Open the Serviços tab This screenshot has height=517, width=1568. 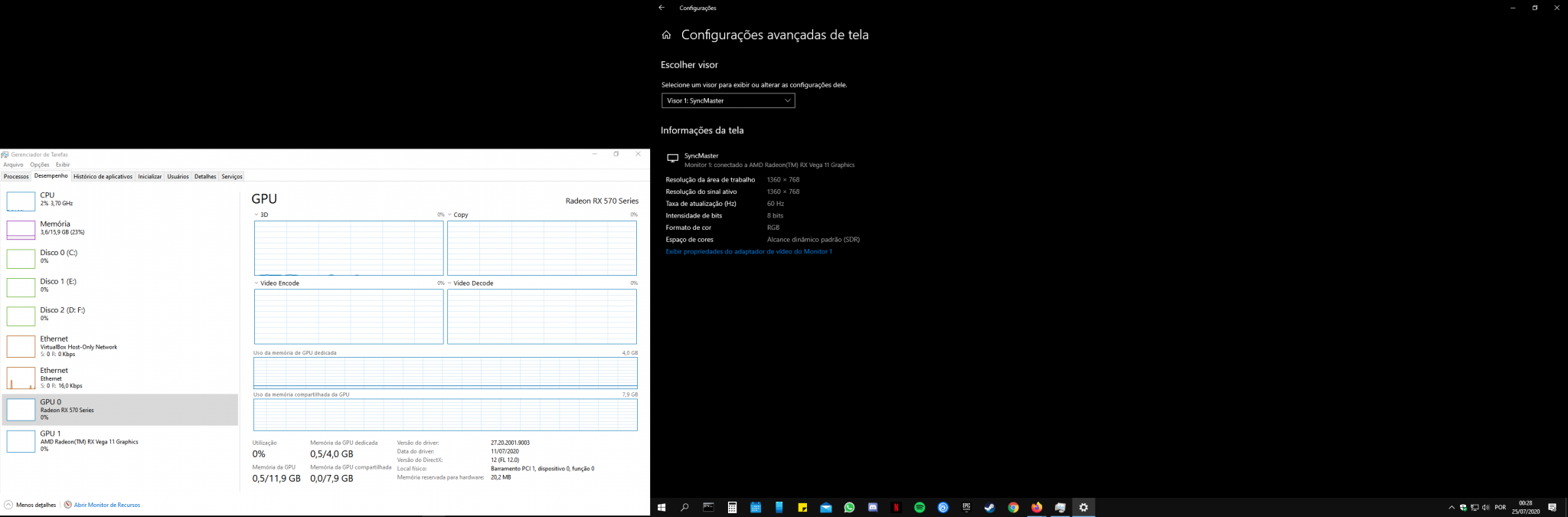tap(232, 176)
